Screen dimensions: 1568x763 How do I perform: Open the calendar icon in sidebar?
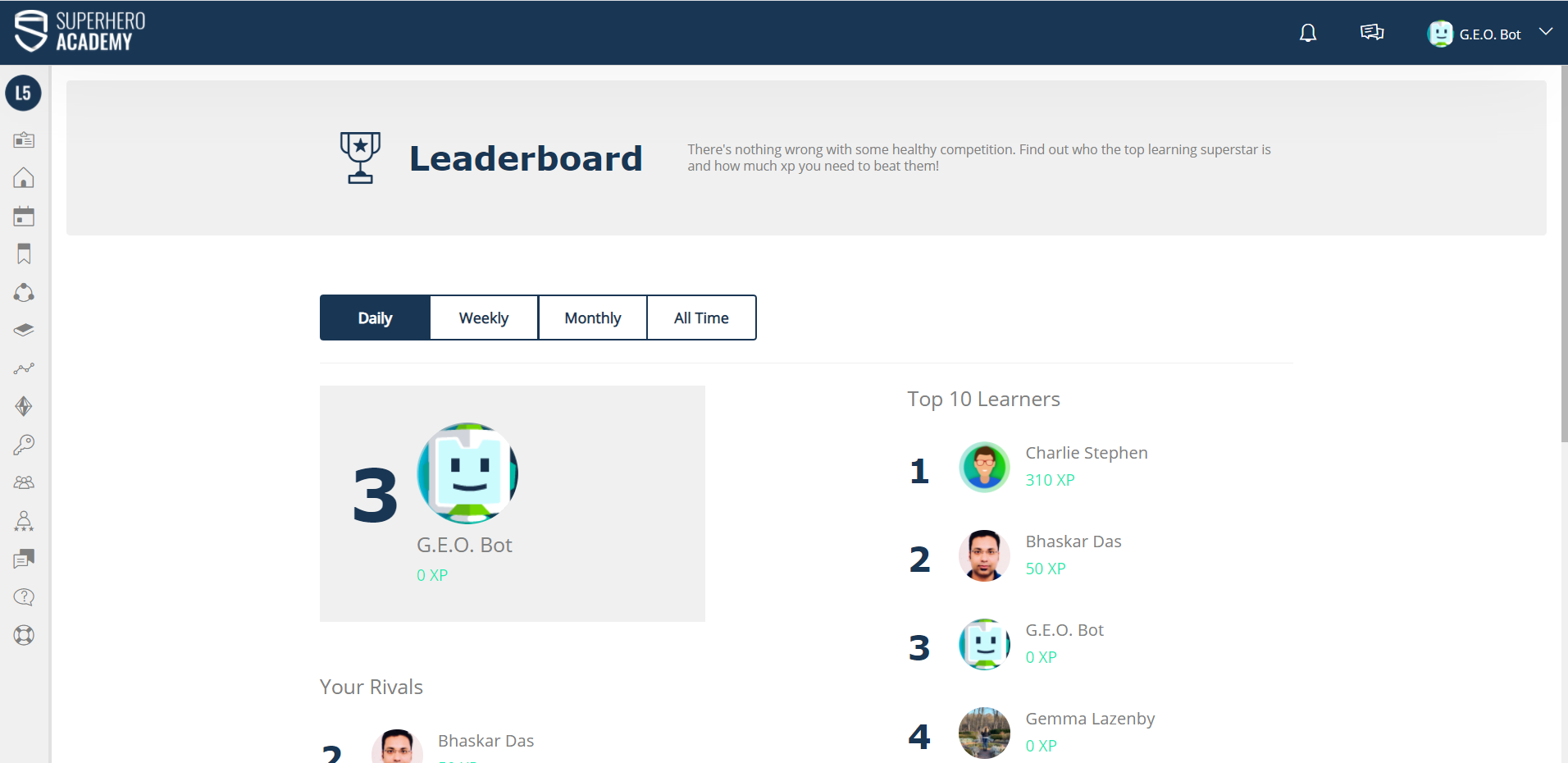(x=24, y=217)
